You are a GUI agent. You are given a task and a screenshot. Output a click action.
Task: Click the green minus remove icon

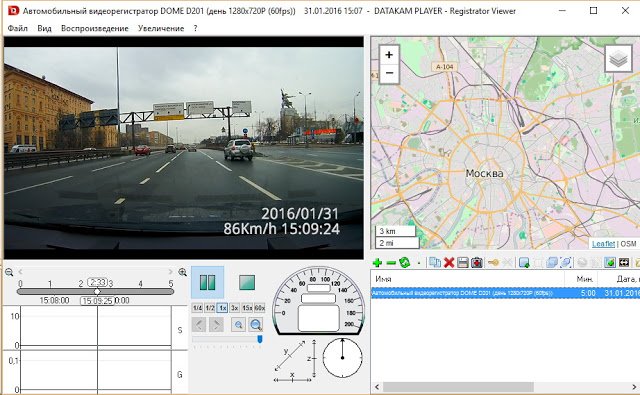pyautogui.click(x=391, y=263)
